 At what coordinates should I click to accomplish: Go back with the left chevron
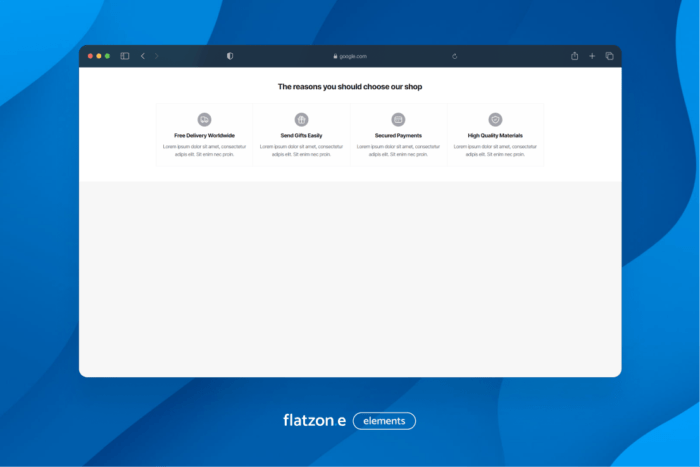coord(143,56)
